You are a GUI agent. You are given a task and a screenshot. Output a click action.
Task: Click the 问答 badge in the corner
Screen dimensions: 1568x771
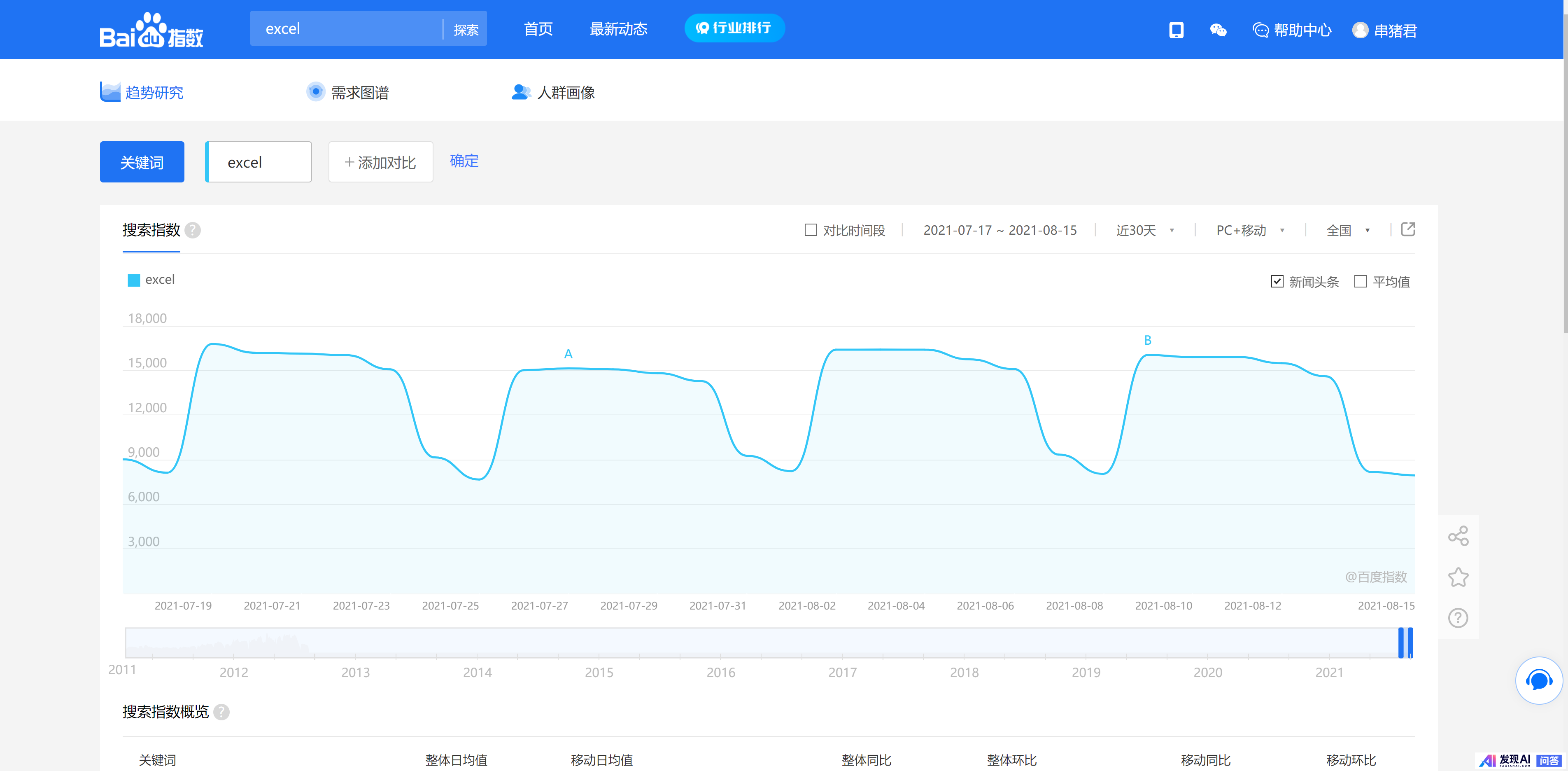coord(1549,760)
